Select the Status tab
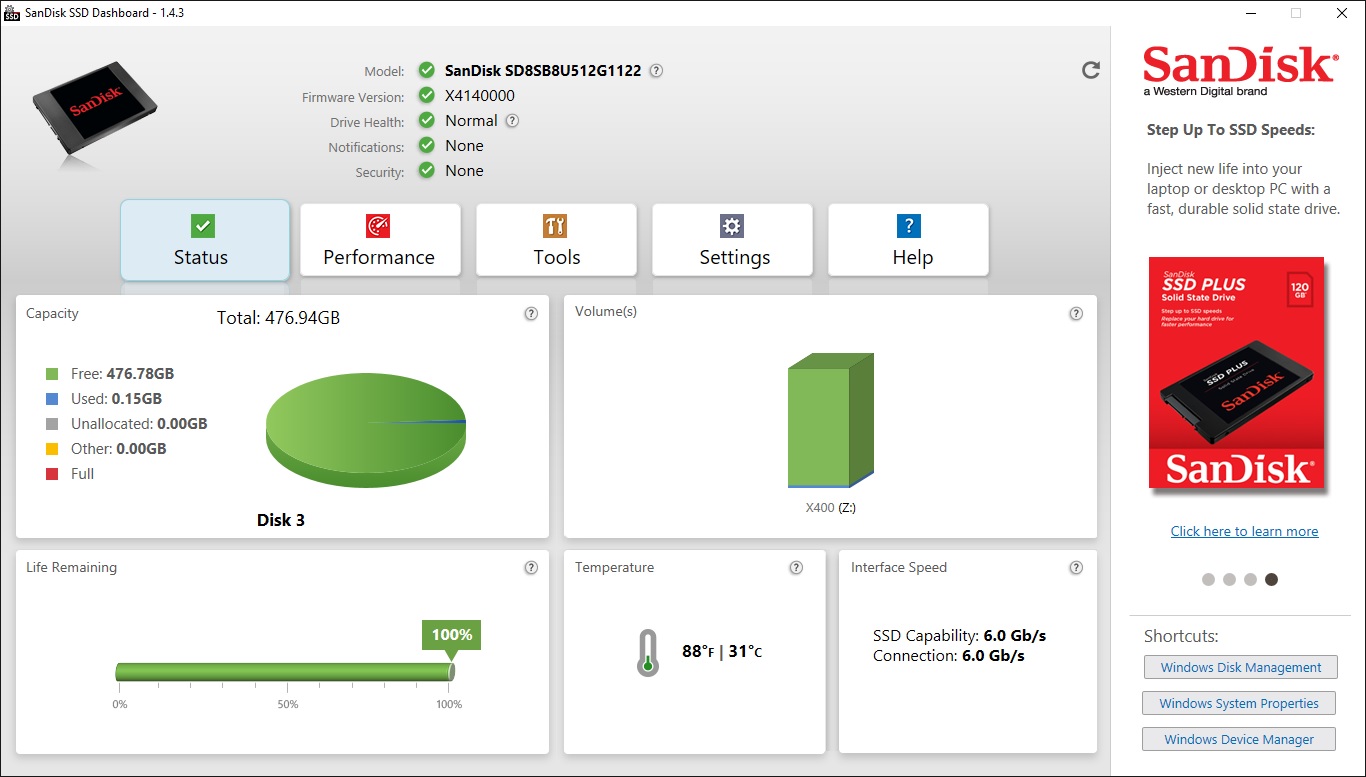Viewport: 1366px width, 777px height. tap(205, 240)
